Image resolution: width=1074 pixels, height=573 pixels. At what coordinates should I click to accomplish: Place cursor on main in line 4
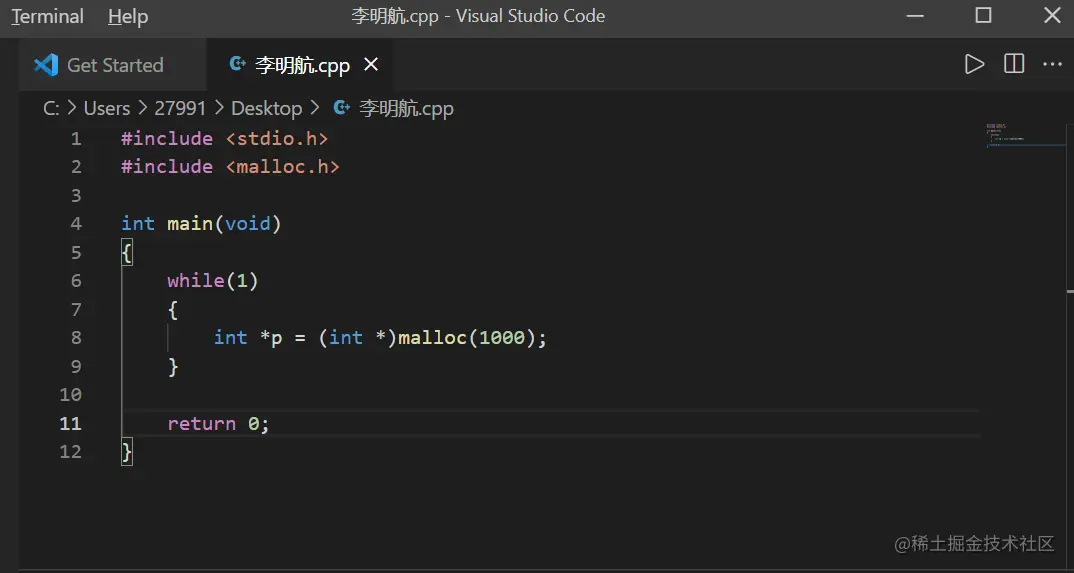tap(190, 224)
